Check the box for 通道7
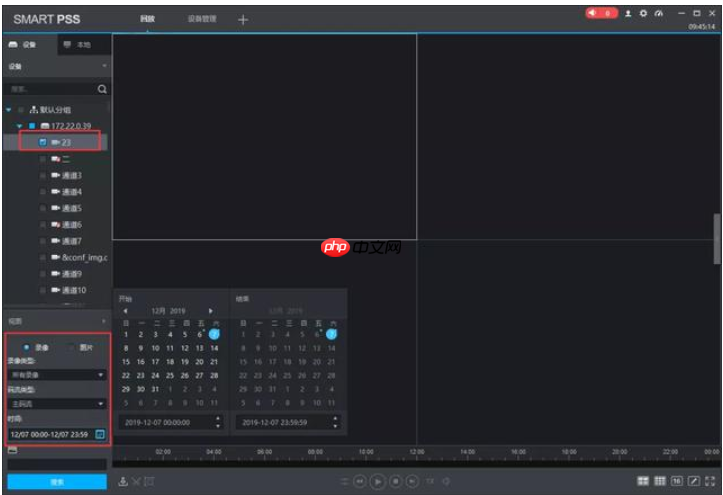Image resolution: width=723 pixels, height=495 pixels. (x=42, y=241)
